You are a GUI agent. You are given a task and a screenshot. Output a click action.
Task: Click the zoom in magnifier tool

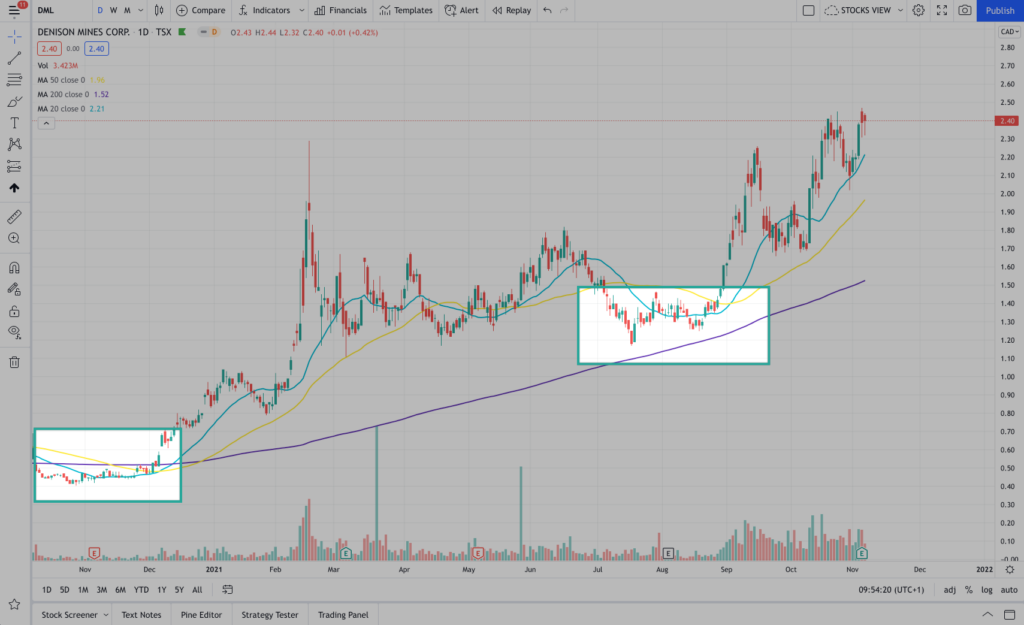[14, 238]
